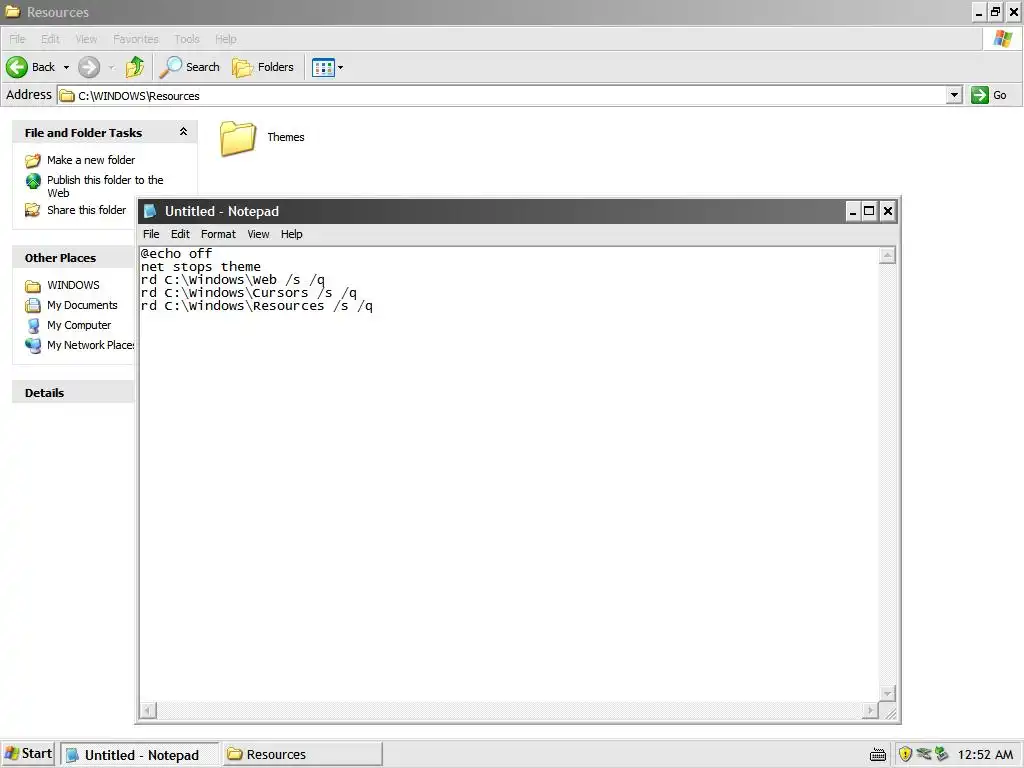Open Notepad's File menu

[x=151, y=234]
